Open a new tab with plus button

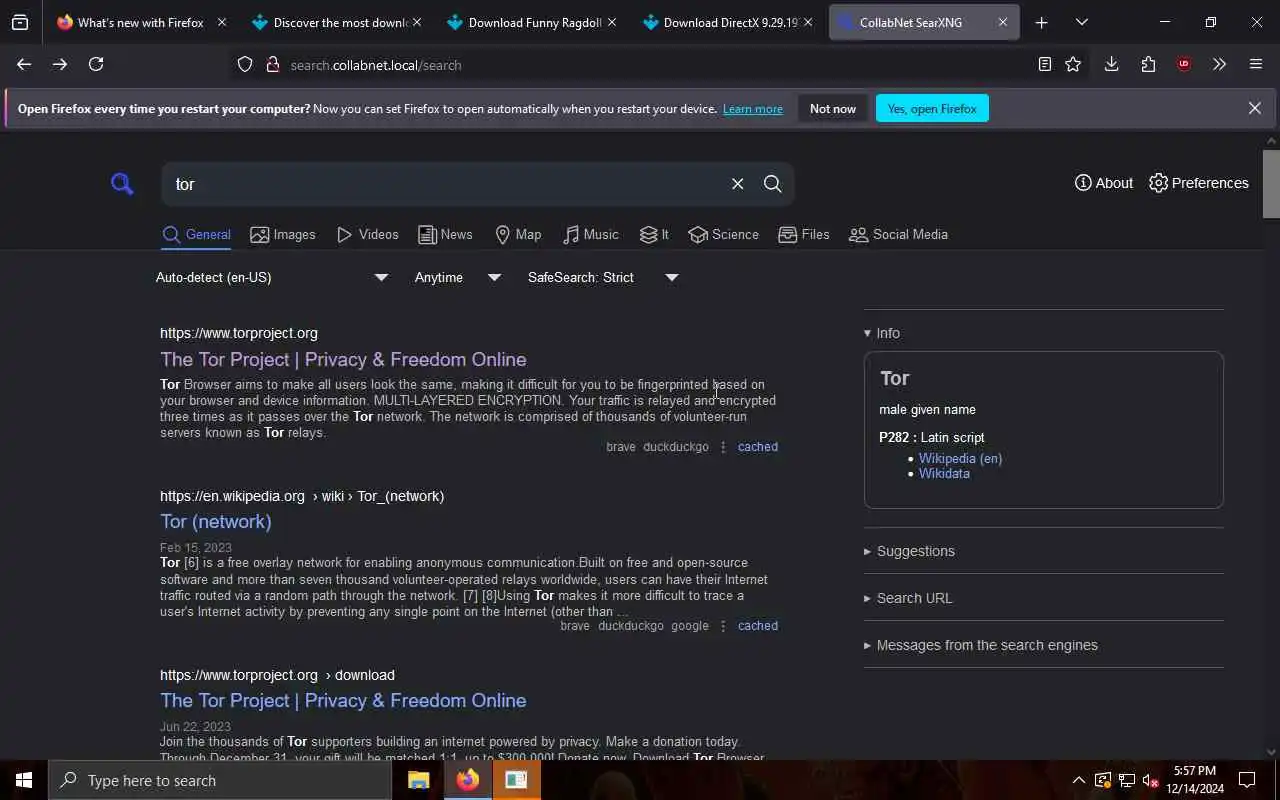click(1041, 22)
